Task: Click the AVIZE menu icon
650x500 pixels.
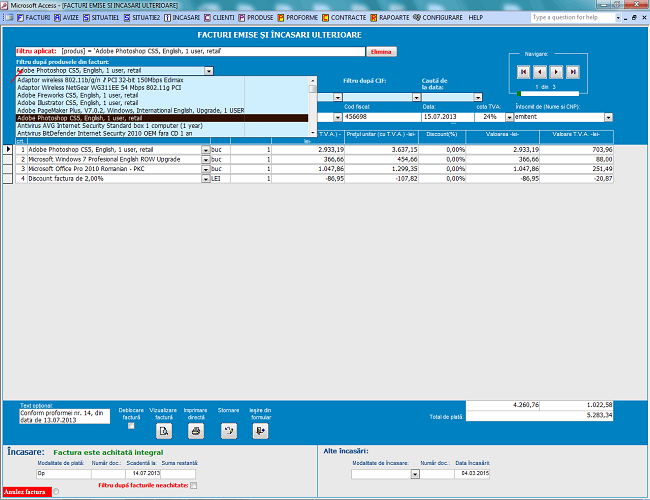Action: coord(57,18)
